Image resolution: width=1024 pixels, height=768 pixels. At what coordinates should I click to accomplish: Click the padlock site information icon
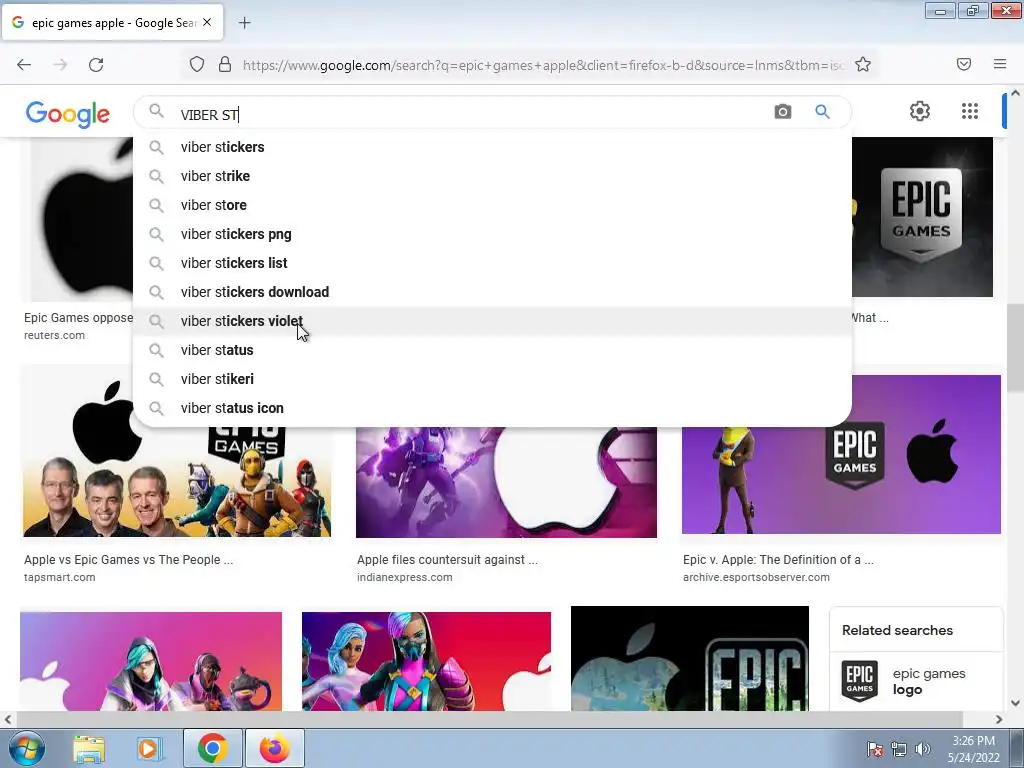(x=225, y=65)
